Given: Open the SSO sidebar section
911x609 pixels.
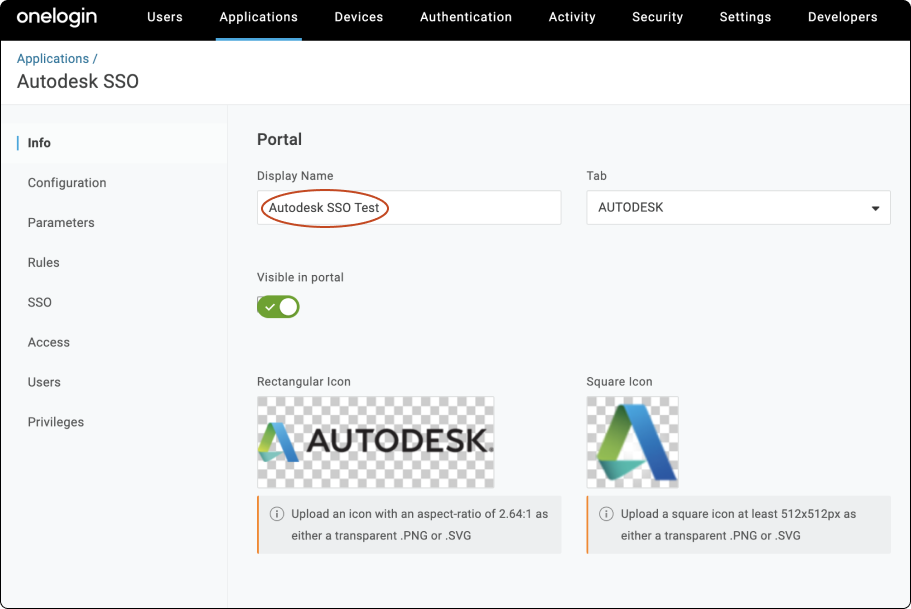Looking at the screenshot, I should coord(39,302).
